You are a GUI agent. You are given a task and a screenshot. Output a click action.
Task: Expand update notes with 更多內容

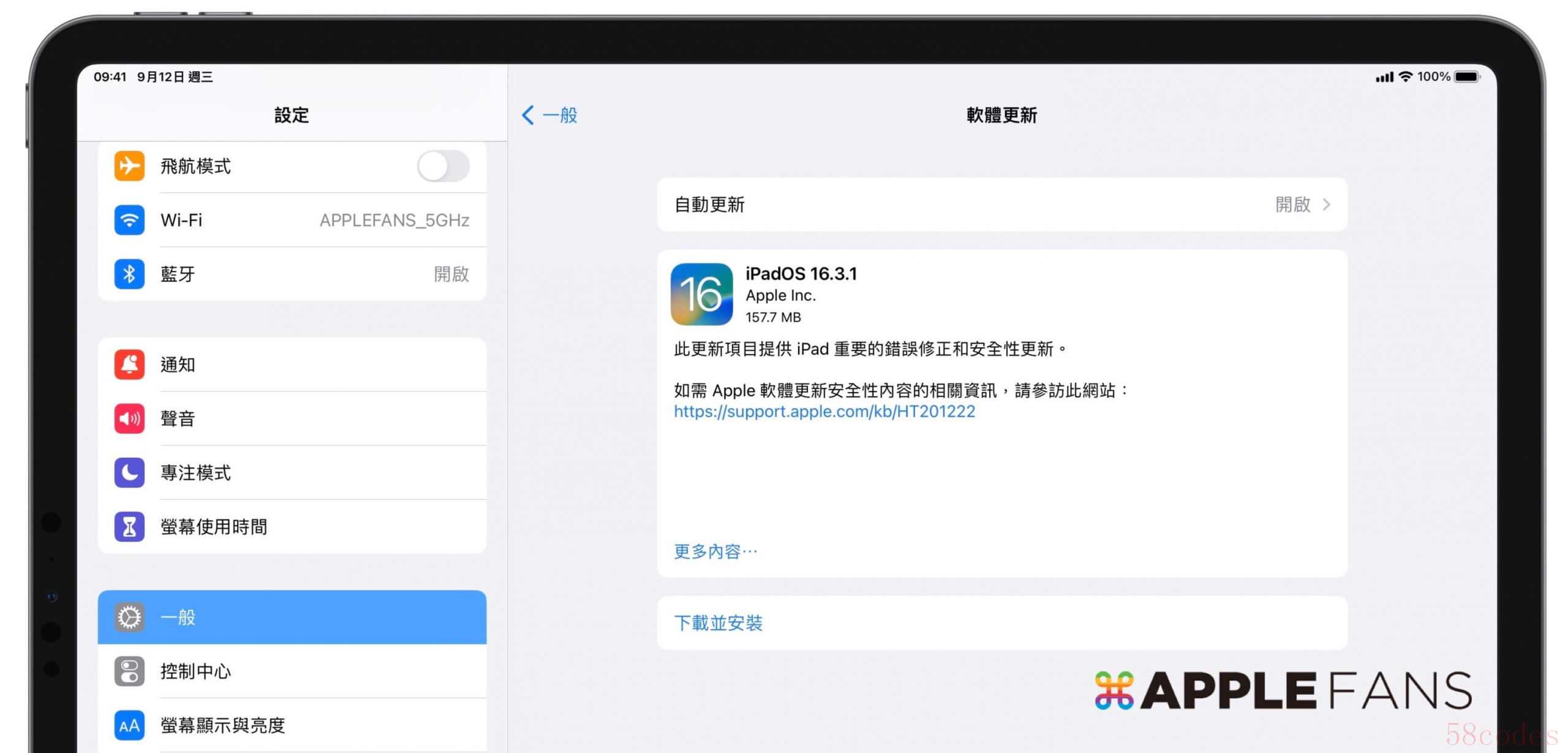pos(715,551)
